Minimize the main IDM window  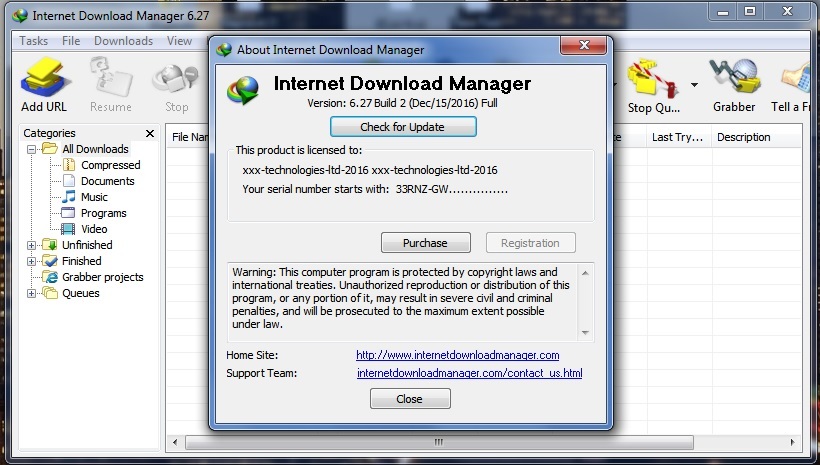tap(723, 12)
